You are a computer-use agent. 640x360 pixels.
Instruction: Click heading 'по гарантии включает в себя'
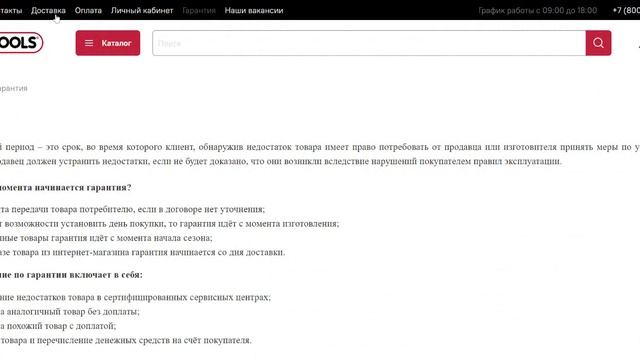pos(71,275)
